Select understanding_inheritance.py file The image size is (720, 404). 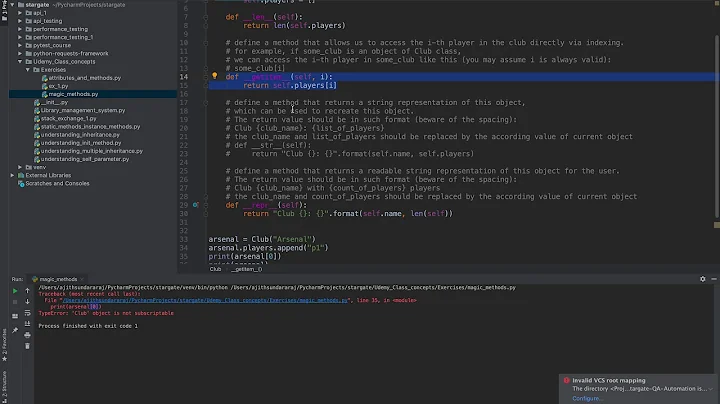(80, 135)
